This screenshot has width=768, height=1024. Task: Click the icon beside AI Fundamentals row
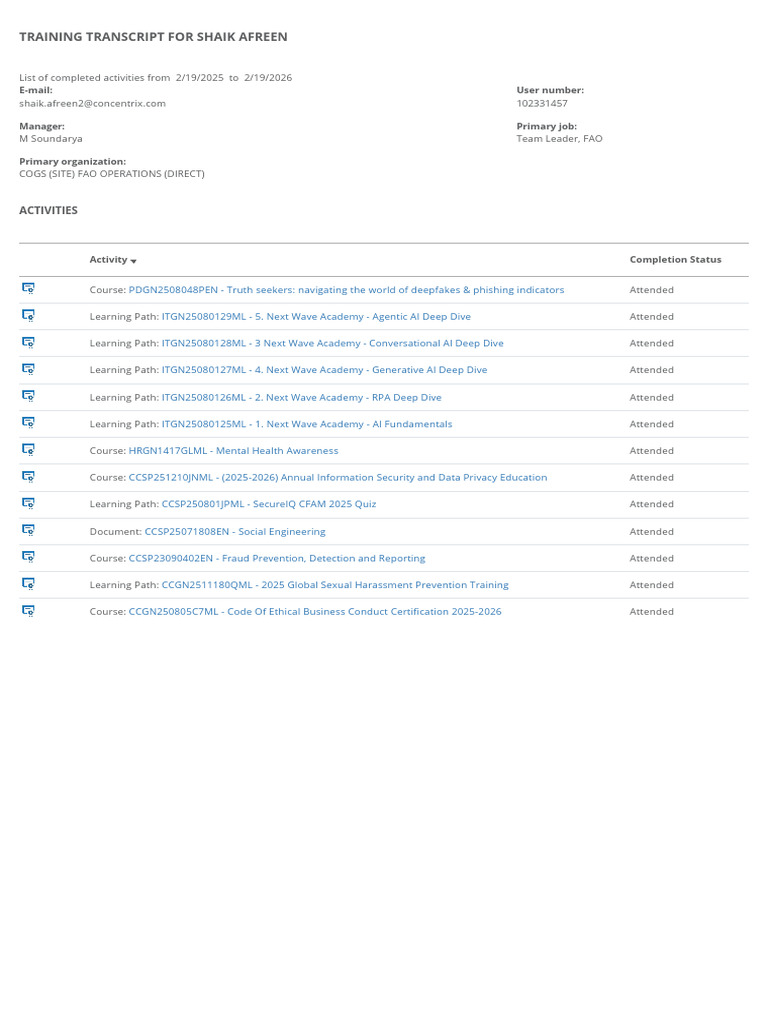[28, 423]
